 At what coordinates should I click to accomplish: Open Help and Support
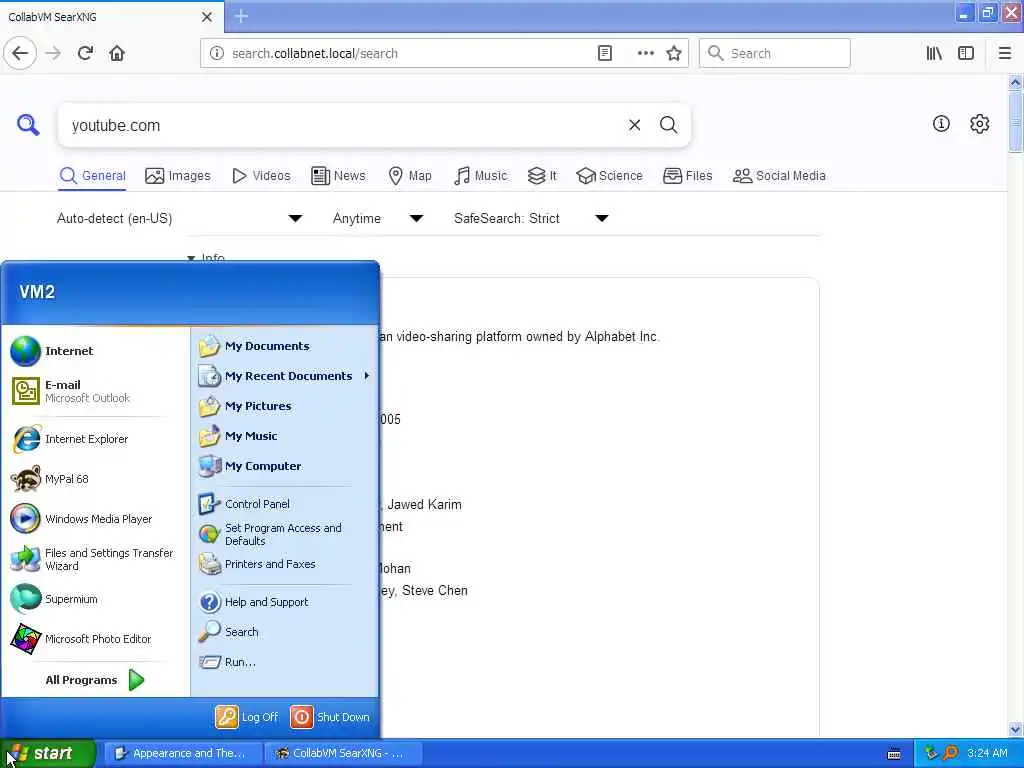tap(285, 602)
